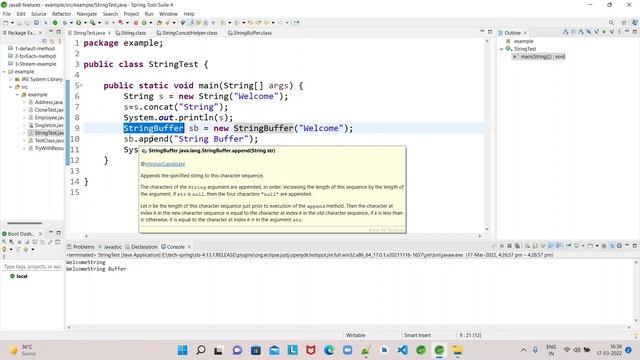Click the Save All toolbar icon
The width and height of the screenshot is (640, 360).
(x=27, y=22)
